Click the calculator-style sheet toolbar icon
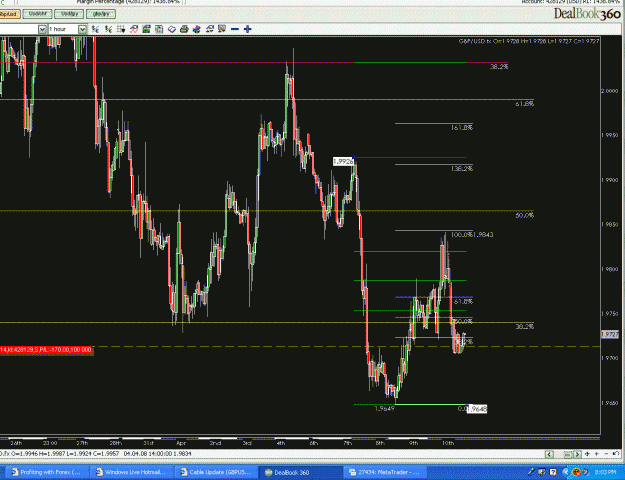The width and height of the screenshot is (625, 480). click(x=159, y=29)
